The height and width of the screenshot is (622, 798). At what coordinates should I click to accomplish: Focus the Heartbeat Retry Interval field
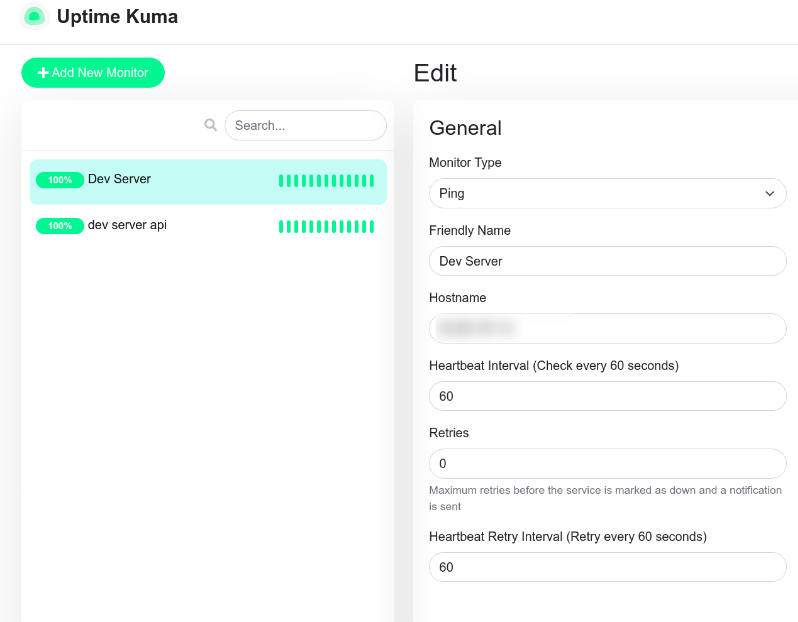607,567
